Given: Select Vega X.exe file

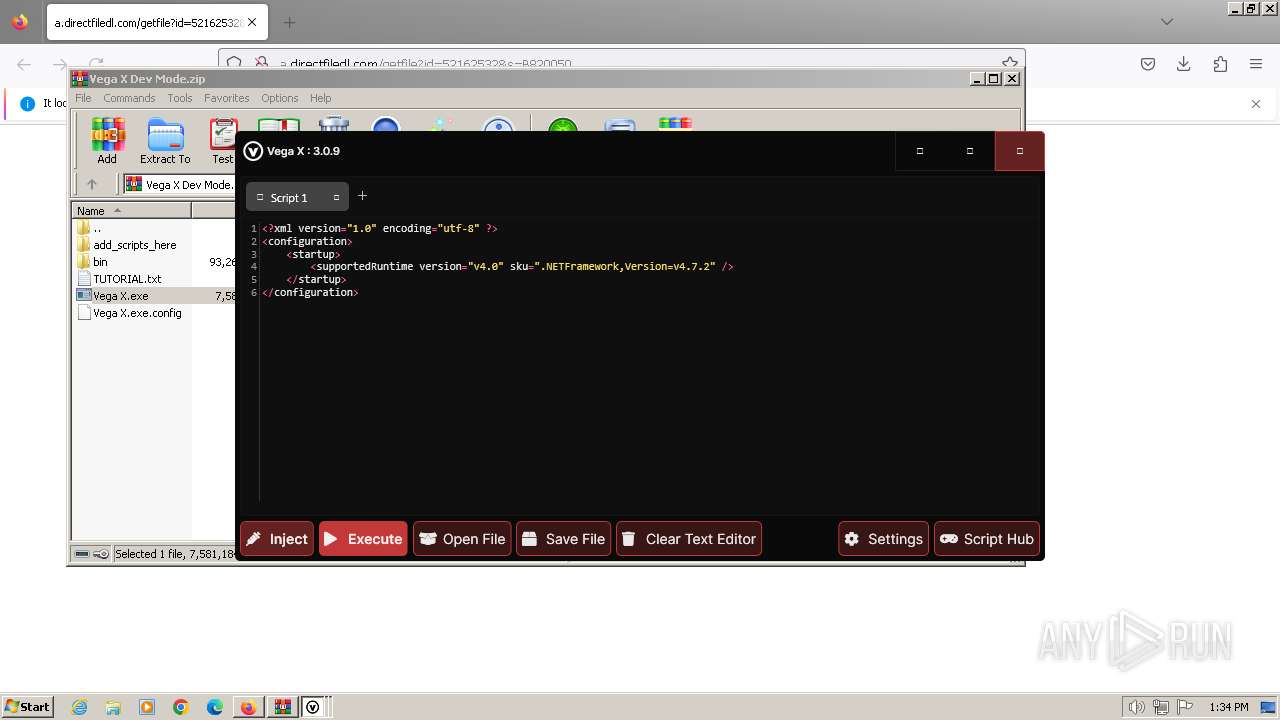Looking at the screenshot, I should click(x=120, y=296).
